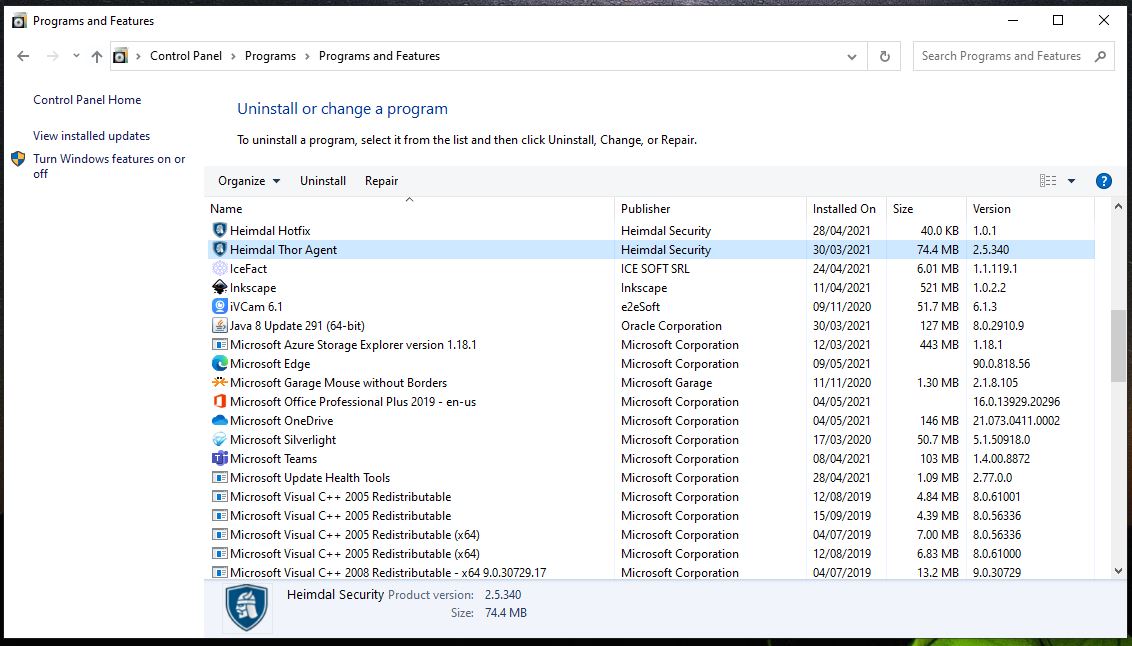Open View installed updates link

(92, 136)
